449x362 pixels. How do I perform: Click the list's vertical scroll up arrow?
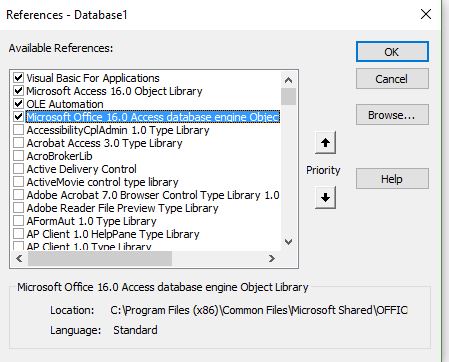pos(289,80)
